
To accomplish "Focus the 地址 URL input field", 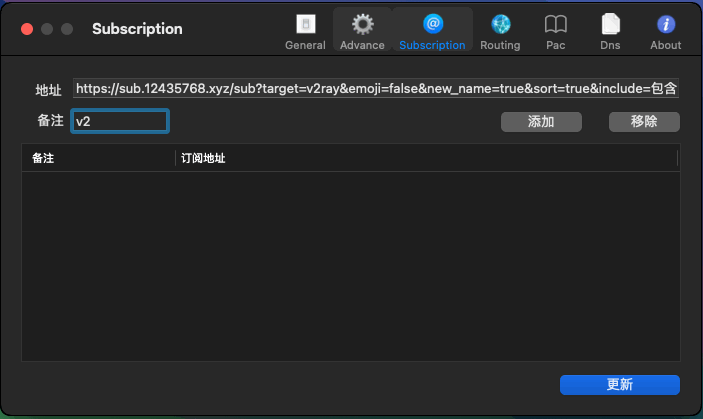I will (375, 89).
